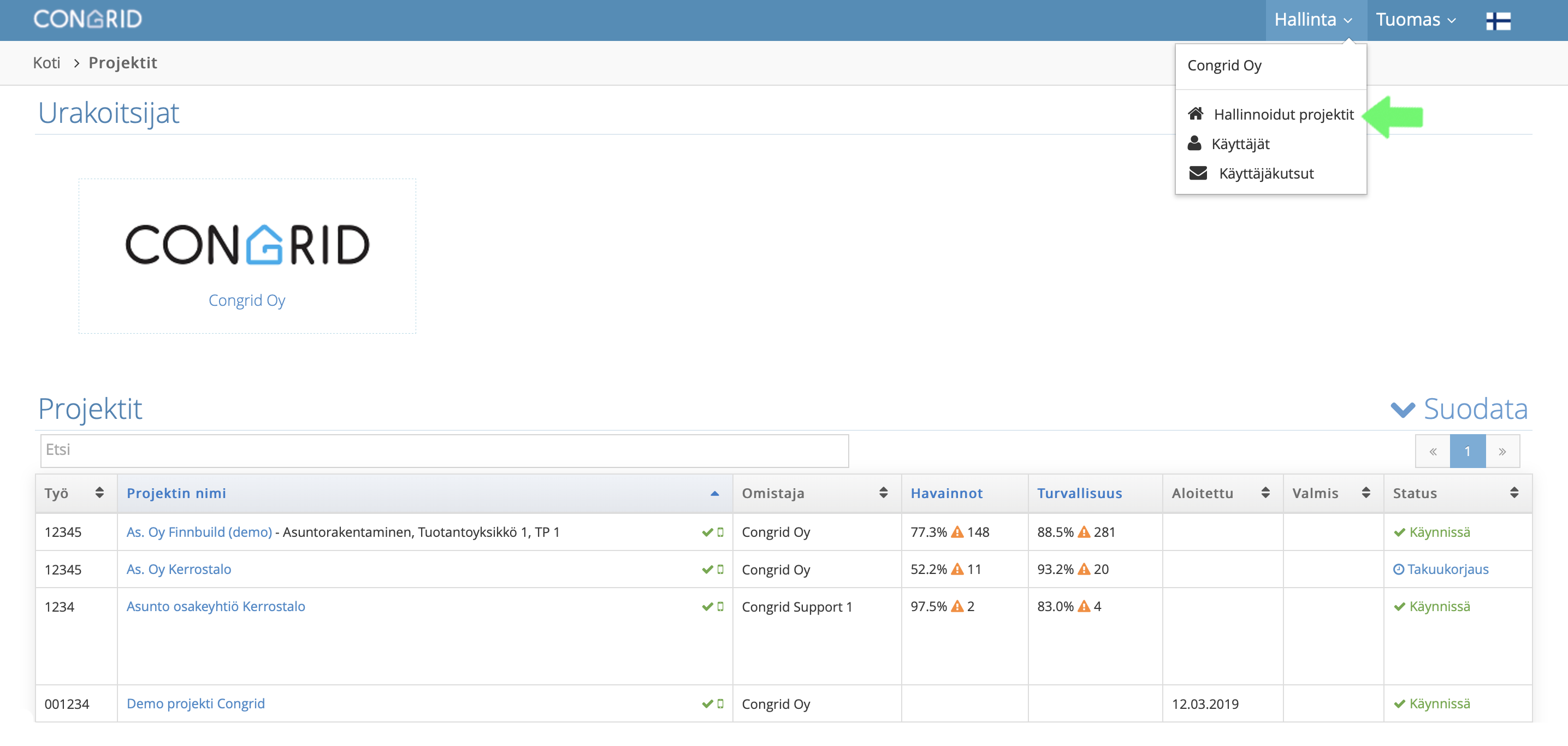Click the Etsi search field
The image size is (1568, 746).
[x=445, y=451]
